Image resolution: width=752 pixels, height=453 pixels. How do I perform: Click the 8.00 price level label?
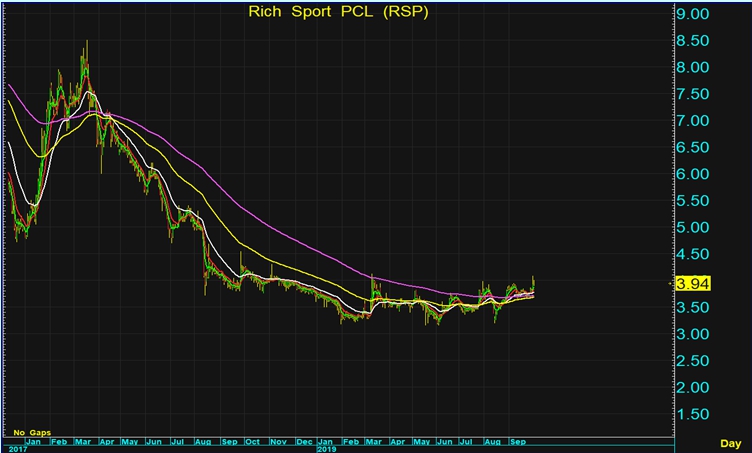(x=693, y=68)
